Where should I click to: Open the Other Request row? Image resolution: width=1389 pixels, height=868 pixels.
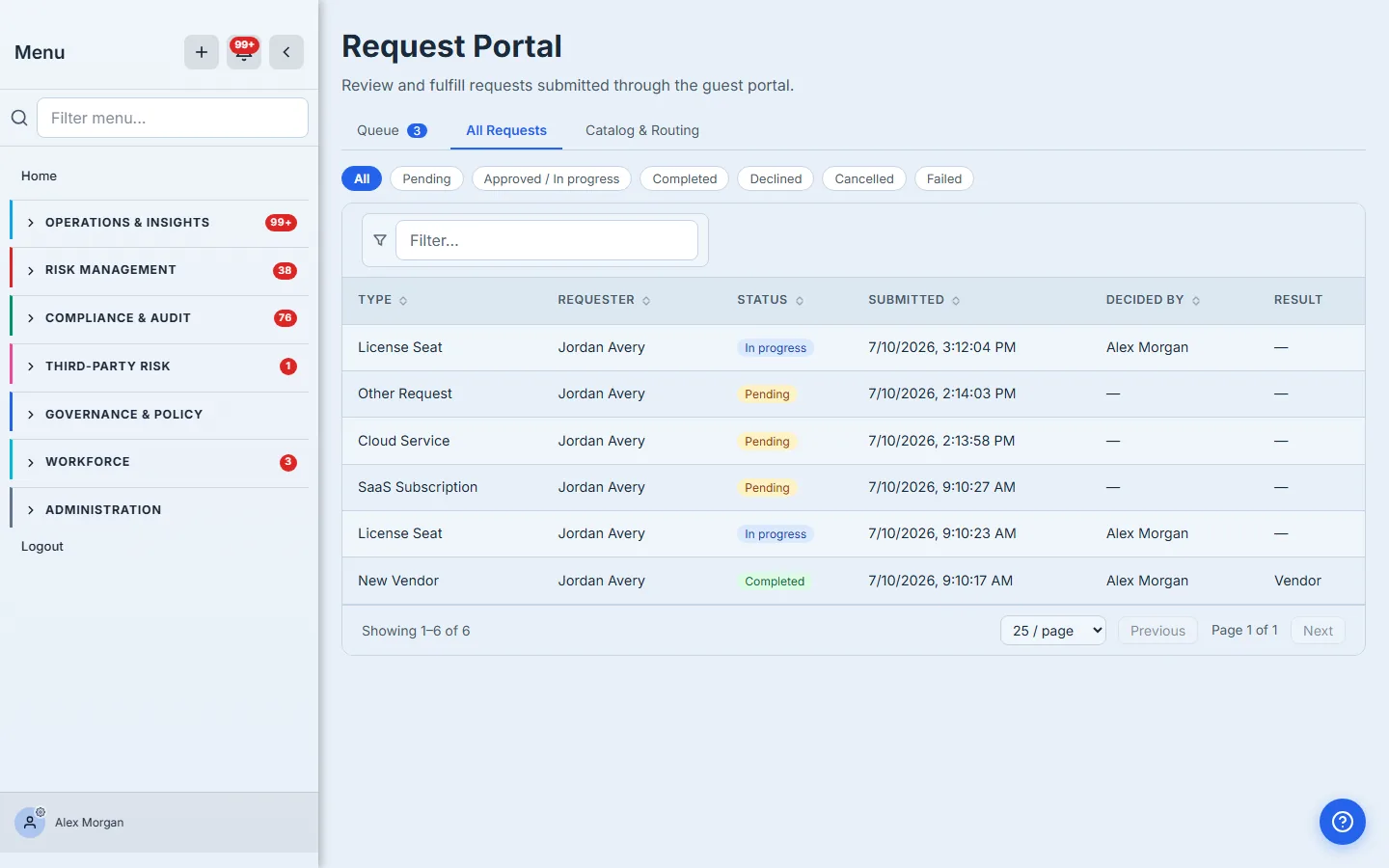(854, 393)
